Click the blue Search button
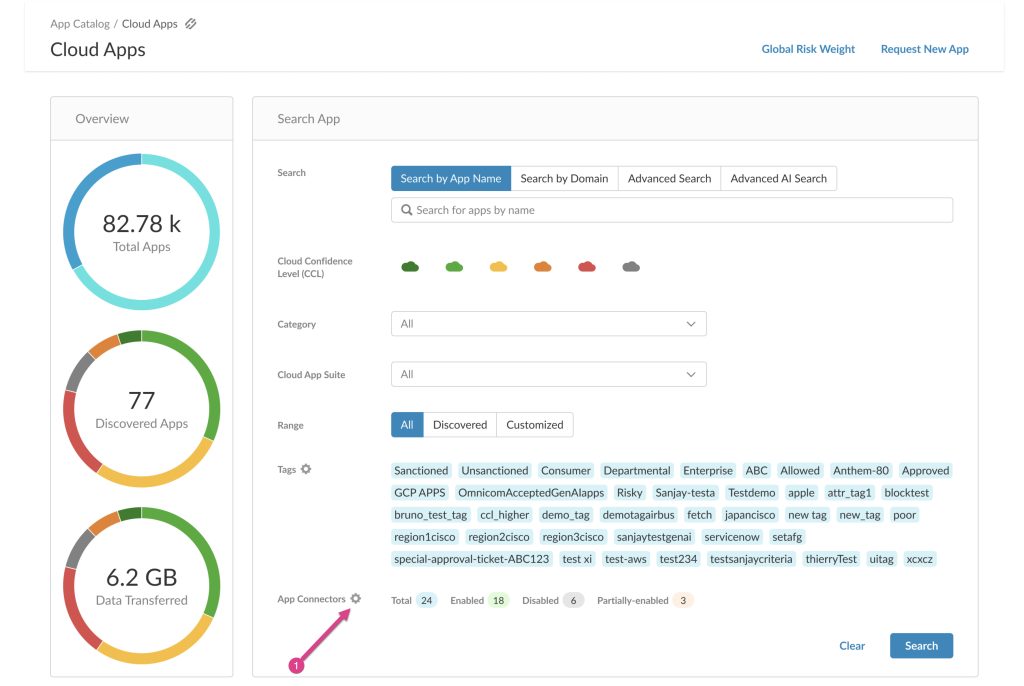Screen dimensions: 1024x686 click(x=921, y=645)
